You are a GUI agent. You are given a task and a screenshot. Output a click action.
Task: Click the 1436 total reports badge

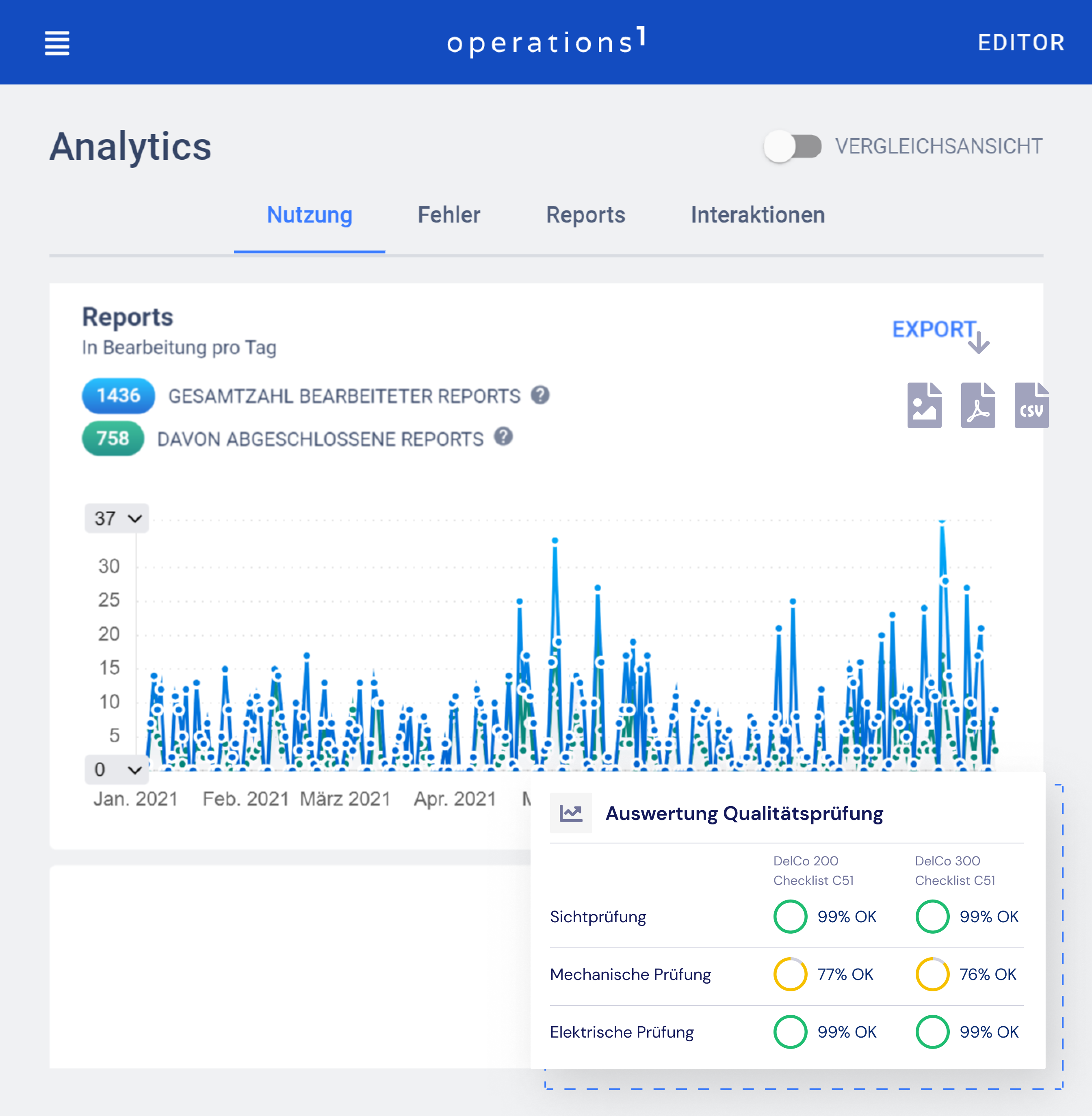[117, 396]
